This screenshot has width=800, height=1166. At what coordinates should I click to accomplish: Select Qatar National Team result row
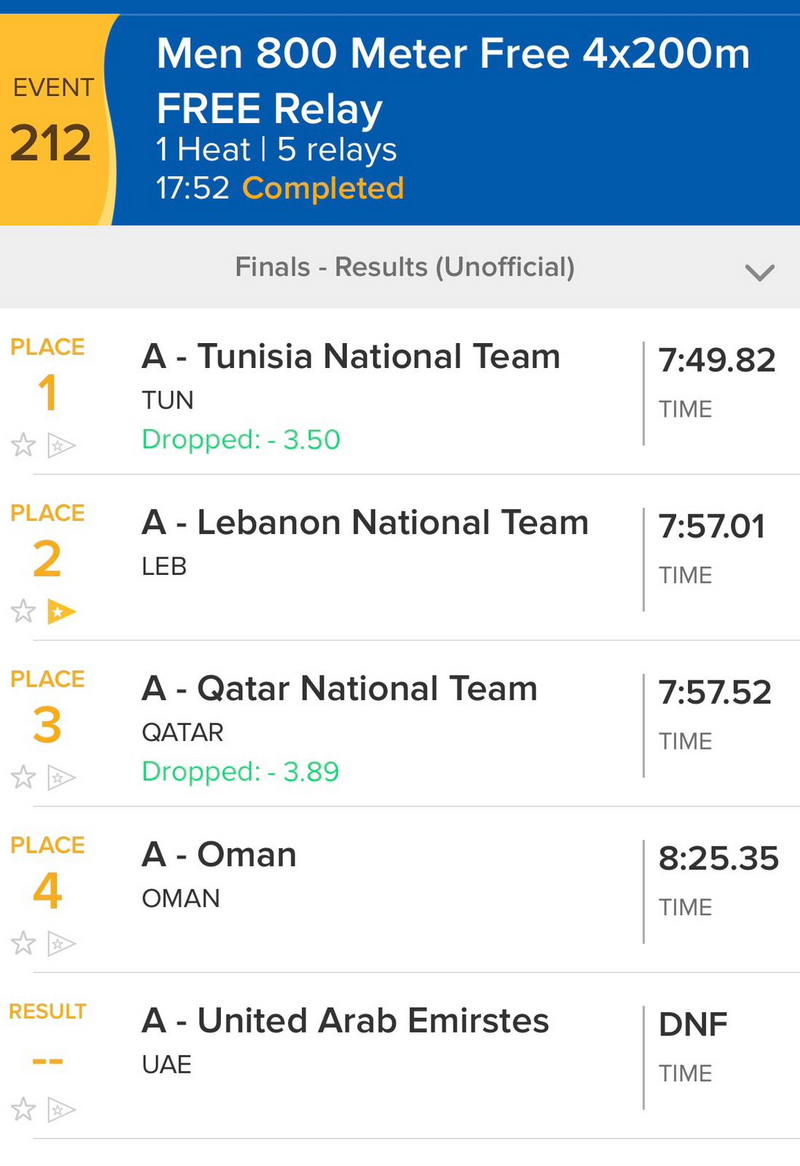tap(340, 689)
